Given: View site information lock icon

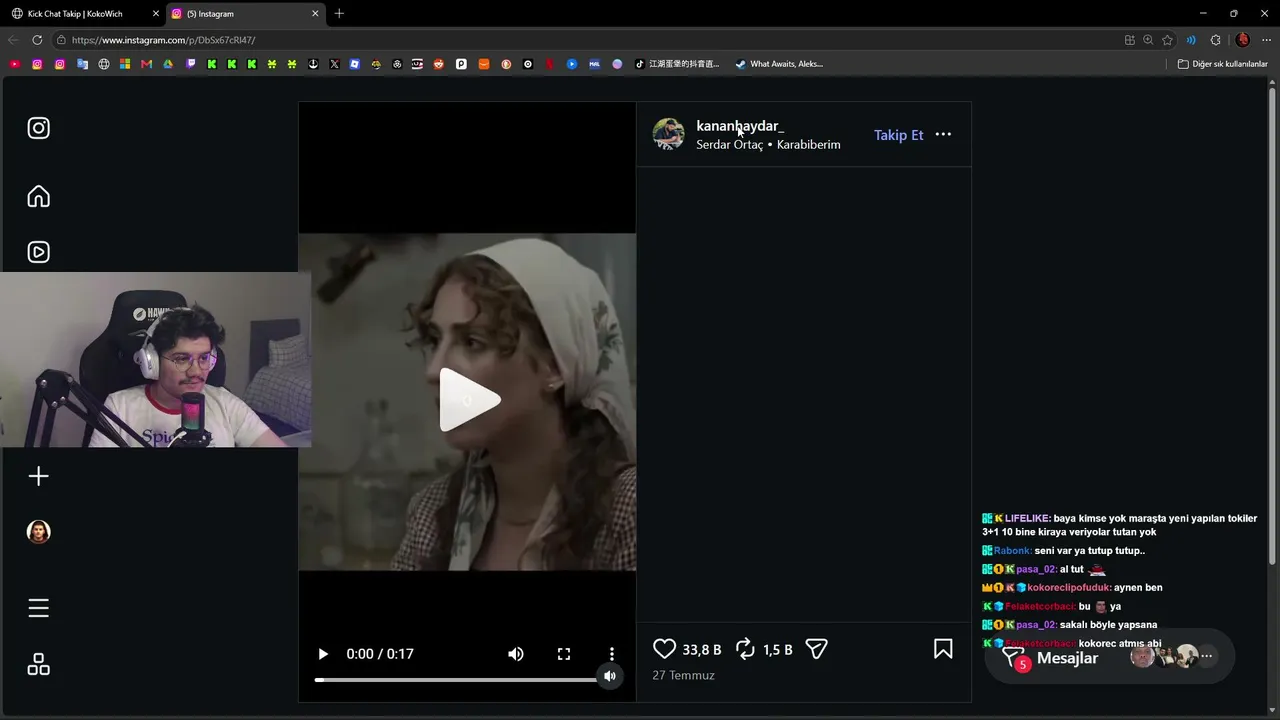Looking at the screenshot, I should point(62,40).
